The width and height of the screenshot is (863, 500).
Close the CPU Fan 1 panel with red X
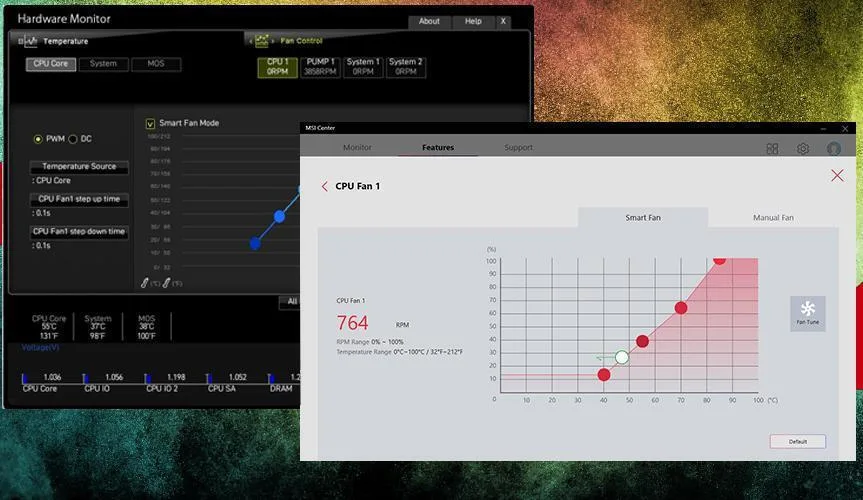point(837,176)
